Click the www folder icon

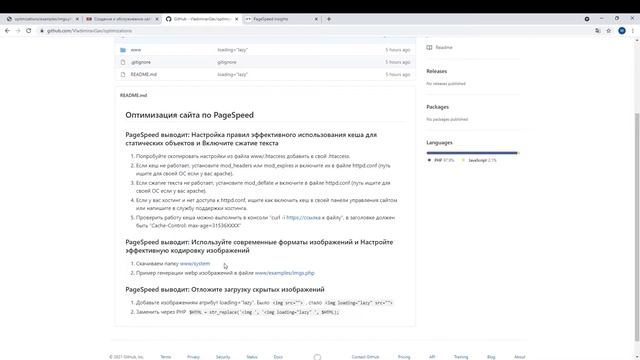123,50
